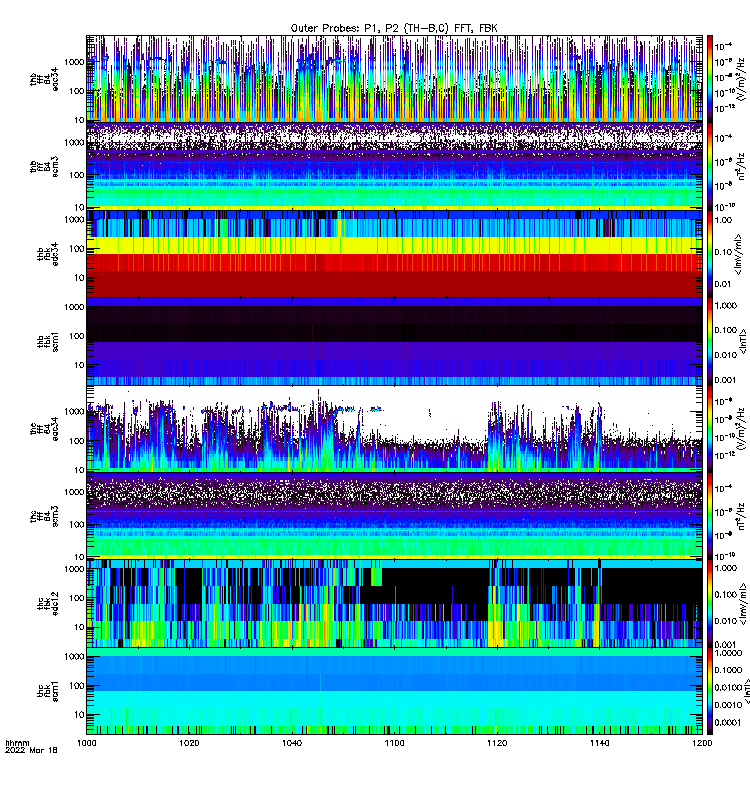Click the thb edc34 |mV/m| color bar
This screenshot has height=800, width=750.
709,254
